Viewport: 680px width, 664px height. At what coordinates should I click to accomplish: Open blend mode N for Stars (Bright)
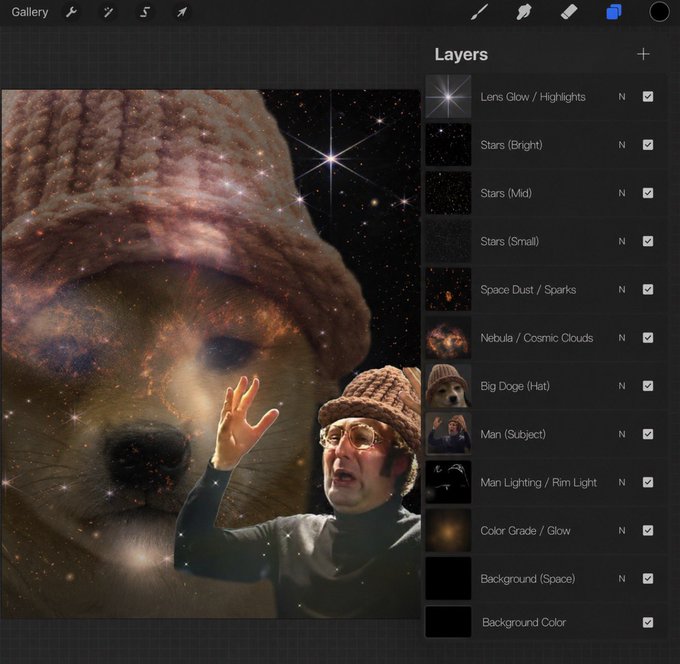tap(622, 145)
